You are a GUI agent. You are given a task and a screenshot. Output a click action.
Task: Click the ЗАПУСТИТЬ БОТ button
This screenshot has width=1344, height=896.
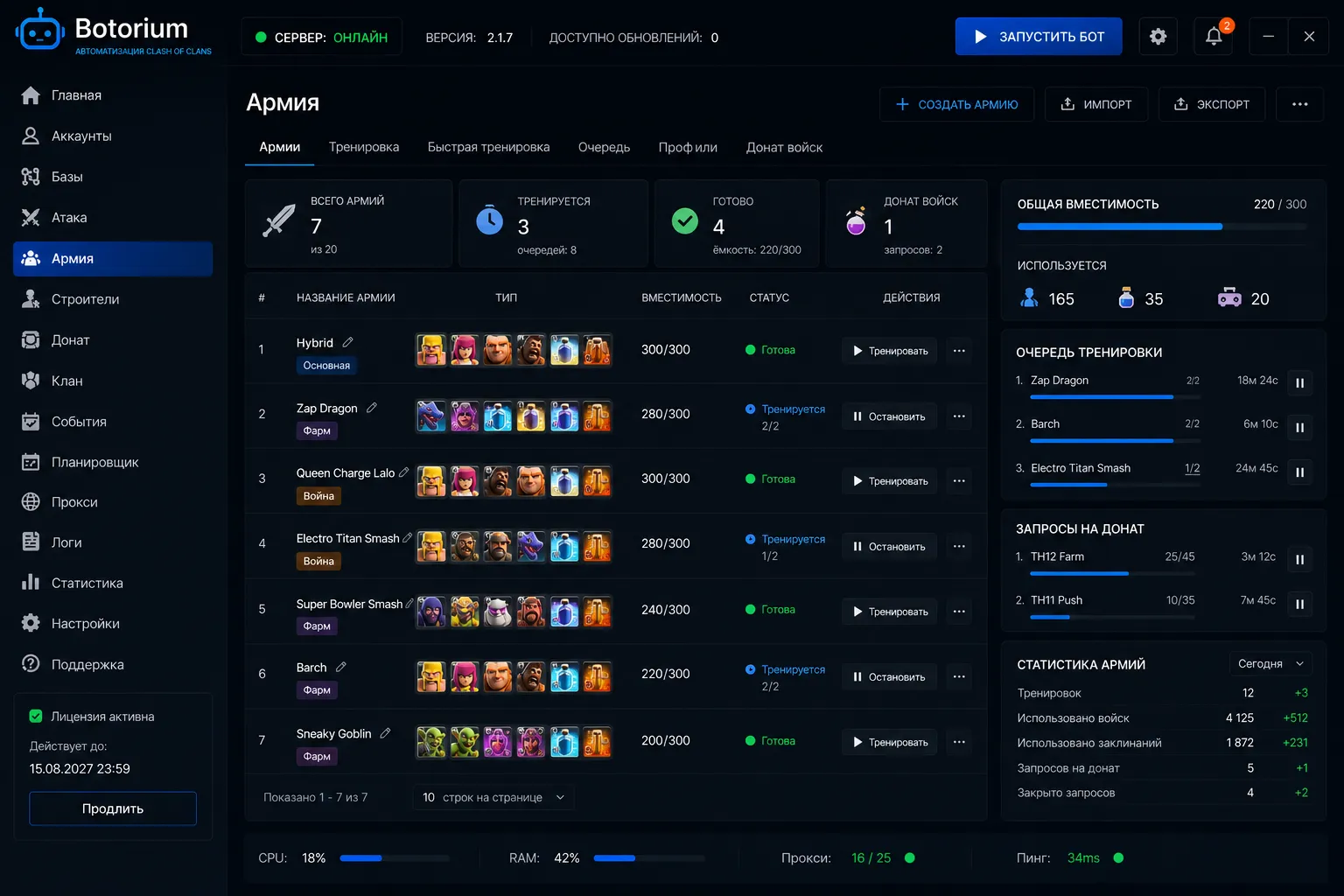pyautogui.click(x=1039, y=37)
